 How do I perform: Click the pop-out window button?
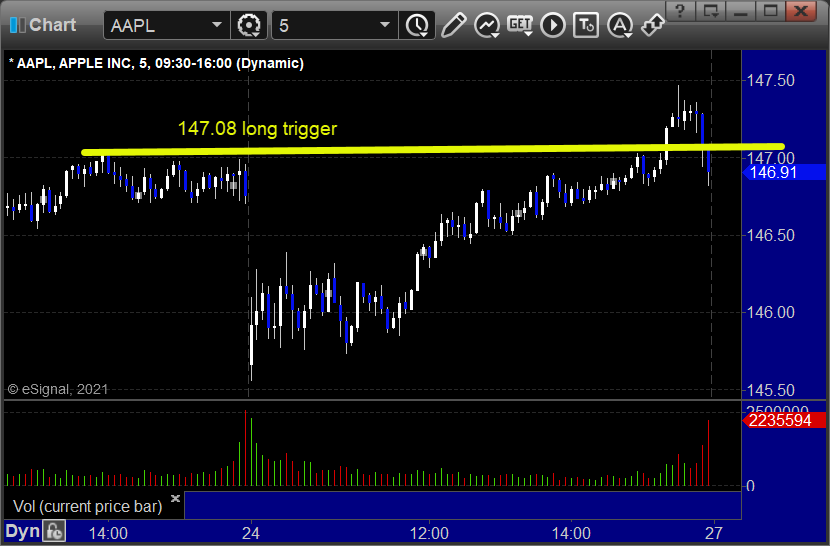coord(710,11)
